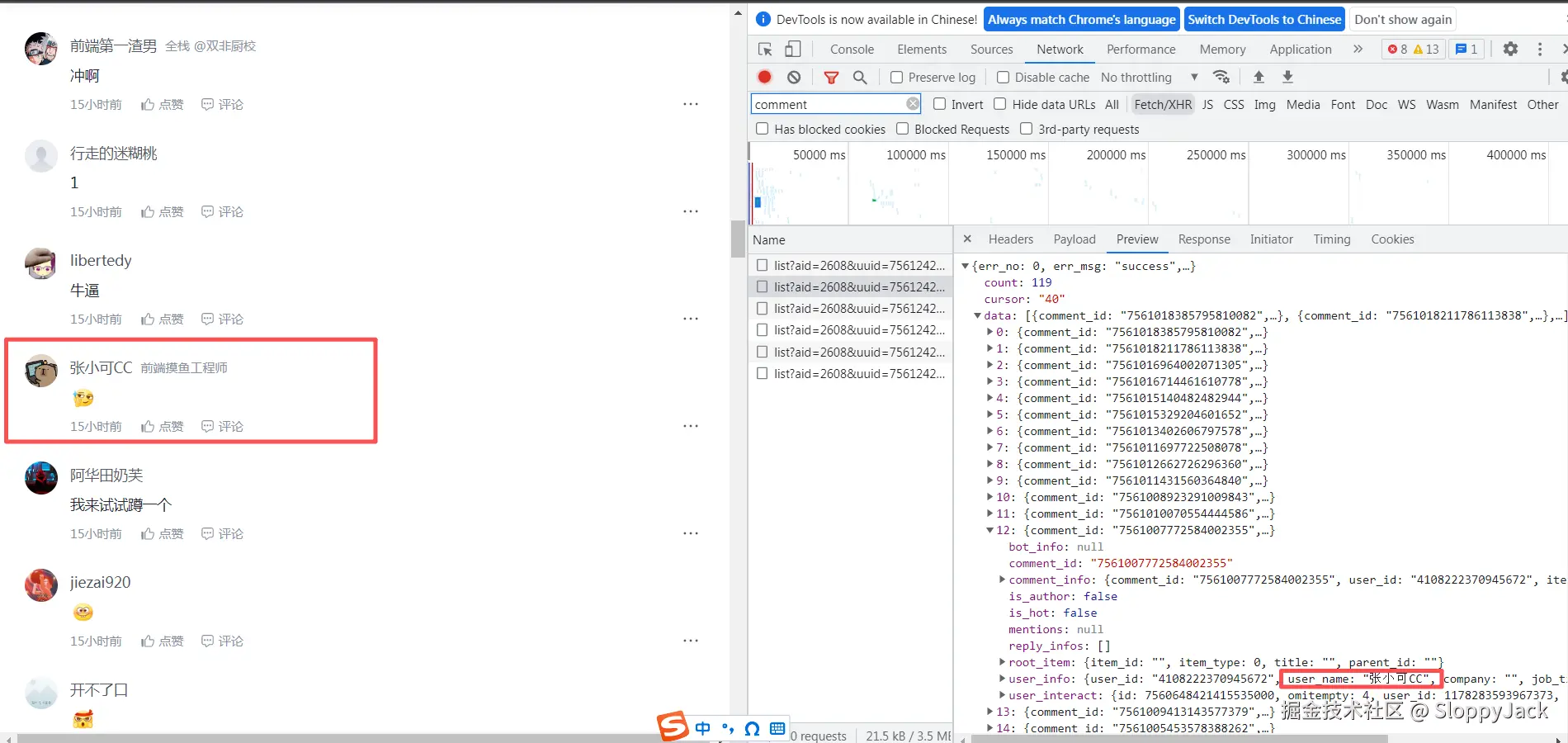Expand the user_info object node
The width and height of the screenshot is (1568, 743).
pyautogui.click(x=1003, y=679)
